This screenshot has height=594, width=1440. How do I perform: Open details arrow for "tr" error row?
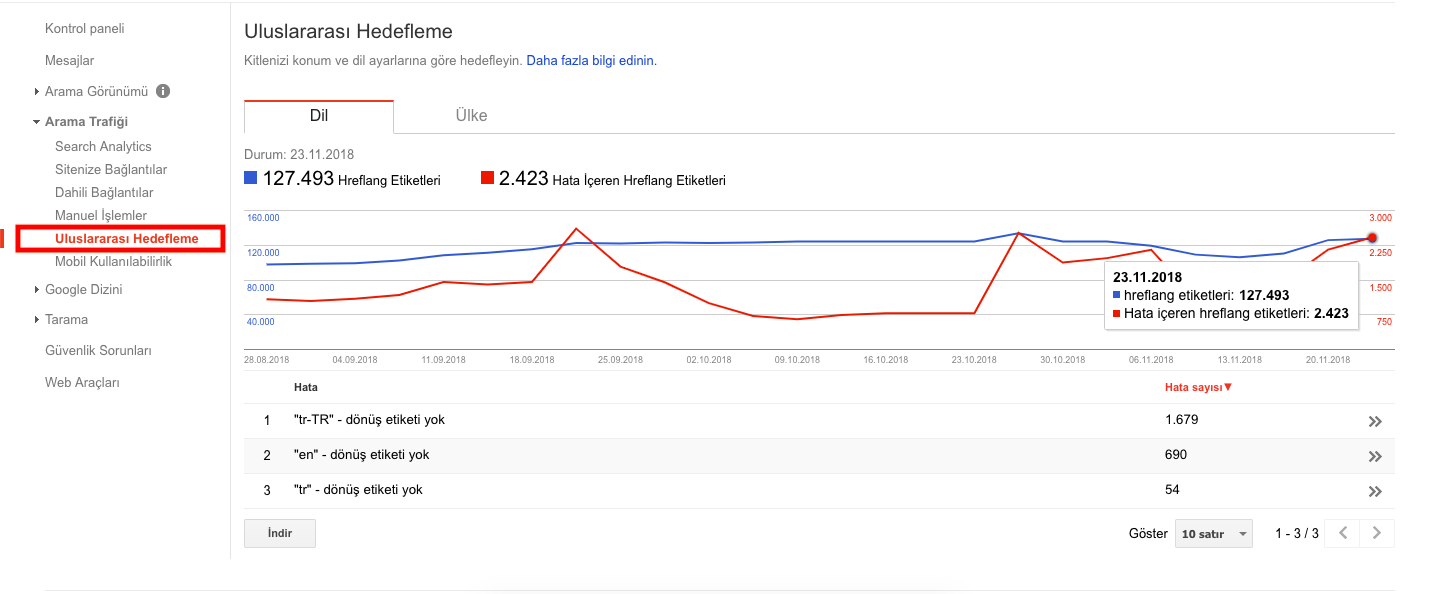[1375, 491]
